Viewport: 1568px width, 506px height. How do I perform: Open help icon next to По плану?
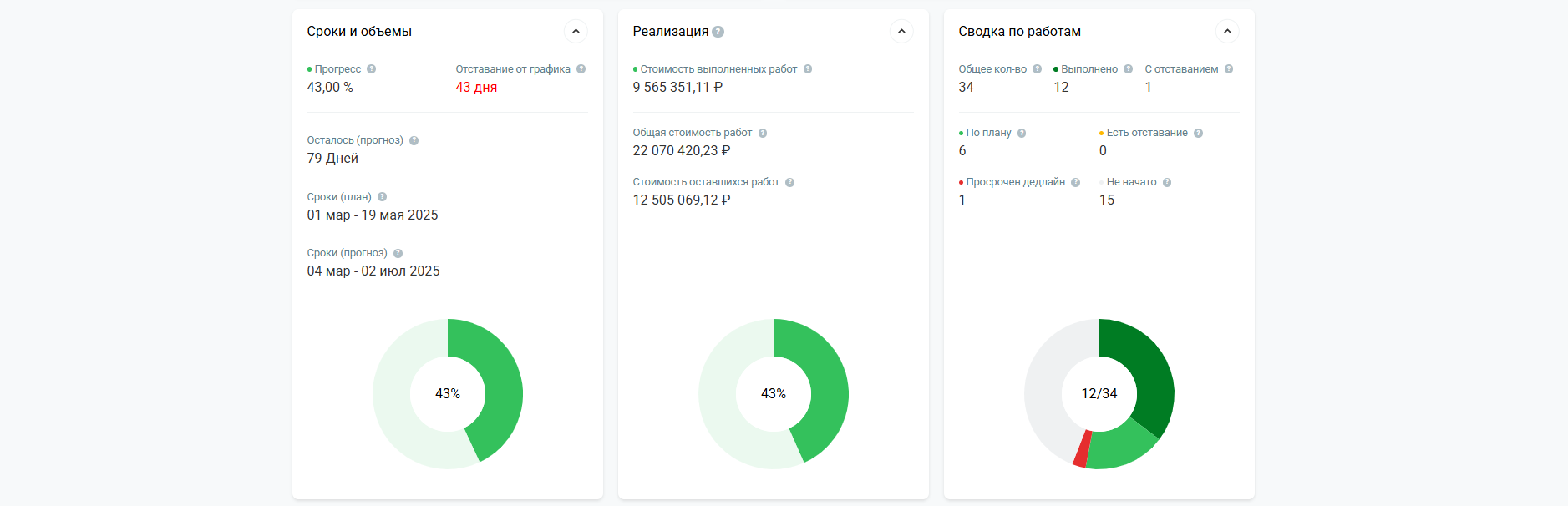[x=1022, y=133]
